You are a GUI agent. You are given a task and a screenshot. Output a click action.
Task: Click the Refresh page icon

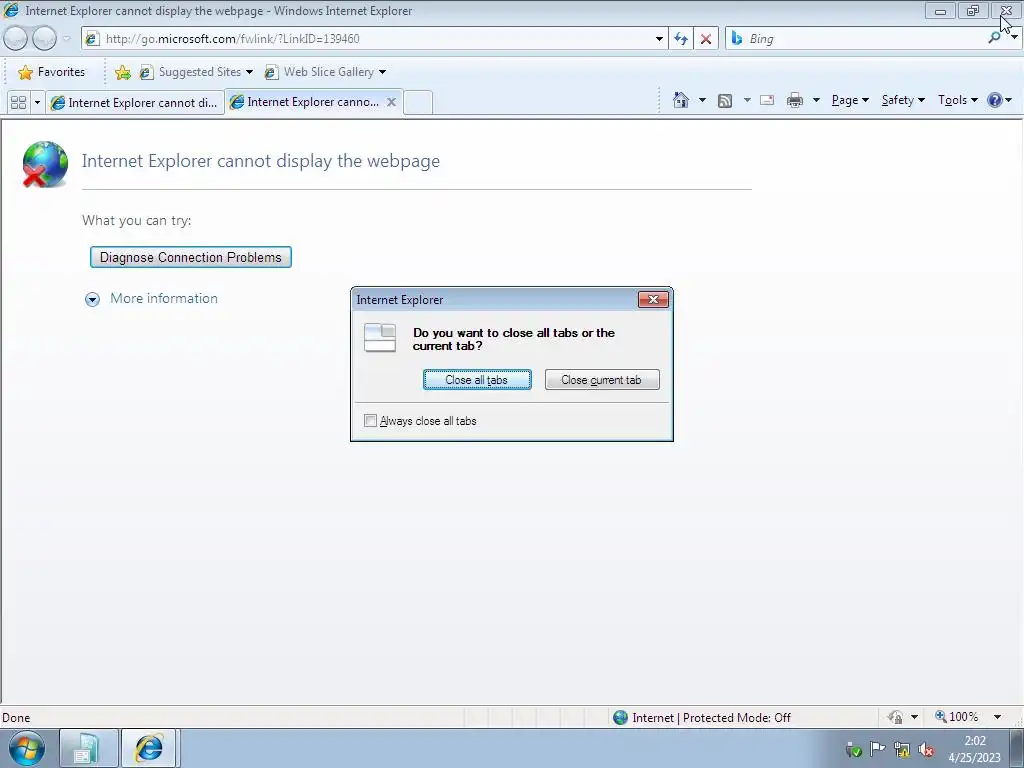click(681, 39)
